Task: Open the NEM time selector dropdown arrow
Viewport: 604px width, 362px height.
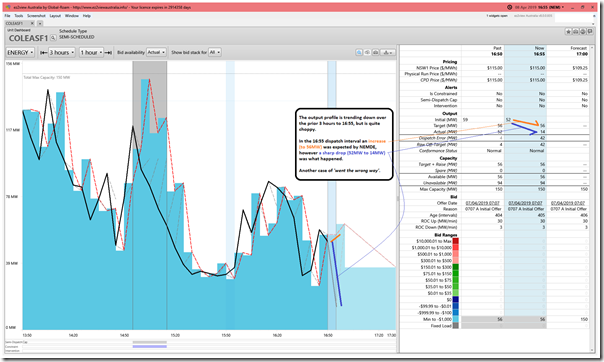Action: point(563,7)
